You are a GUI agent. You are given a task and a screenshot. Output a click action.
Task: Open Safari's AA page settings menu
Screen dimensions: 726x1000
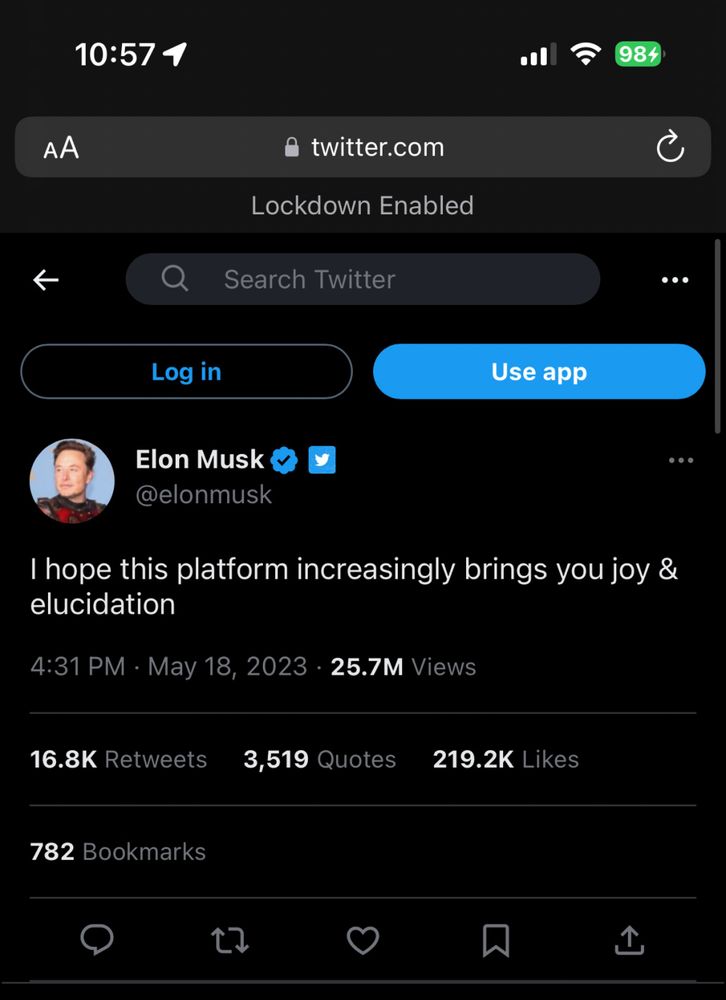click(x=61, y=149)
